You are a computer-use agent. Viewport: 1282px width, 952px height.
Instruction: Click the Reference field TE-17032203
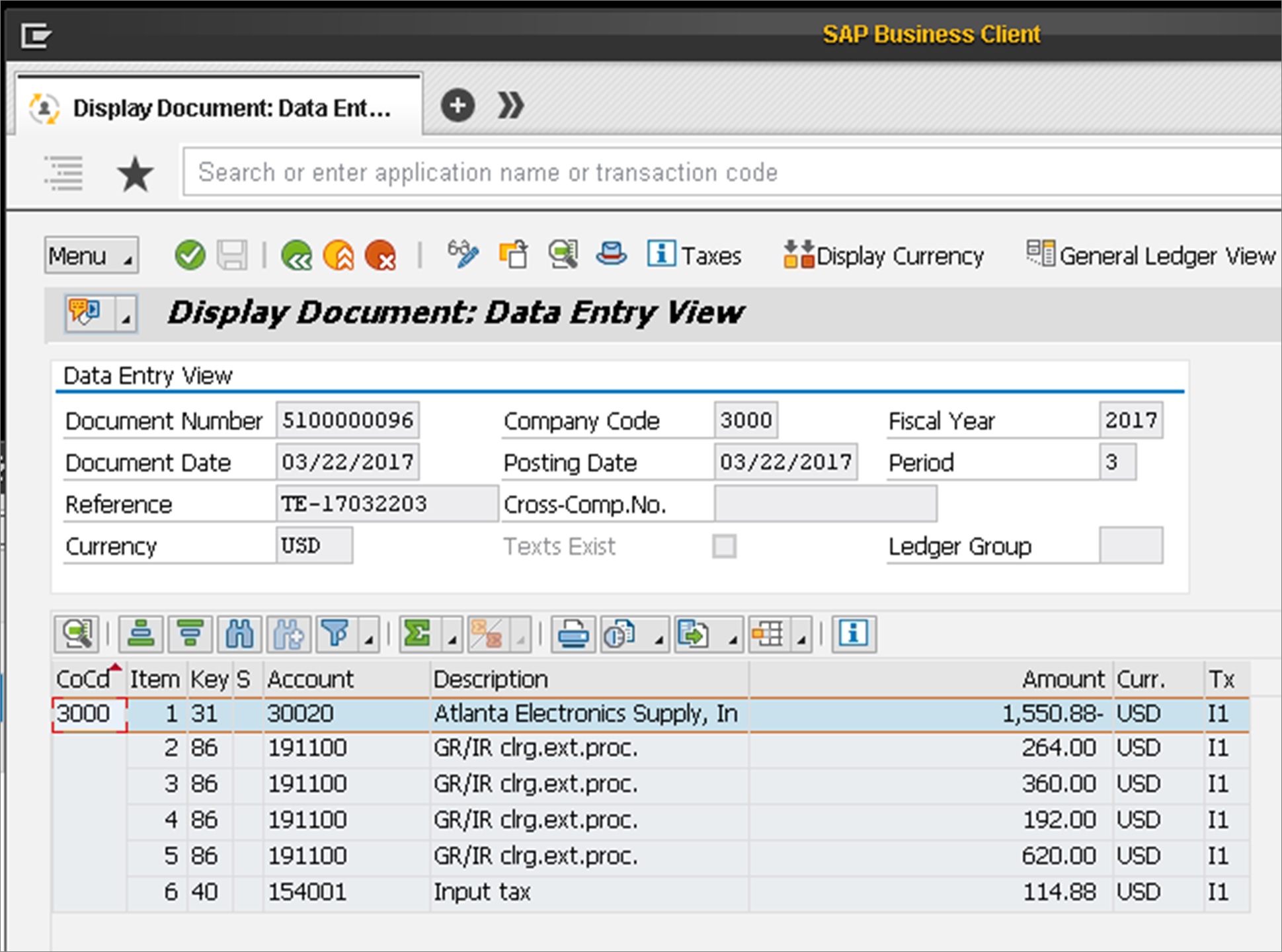(387, 504)
